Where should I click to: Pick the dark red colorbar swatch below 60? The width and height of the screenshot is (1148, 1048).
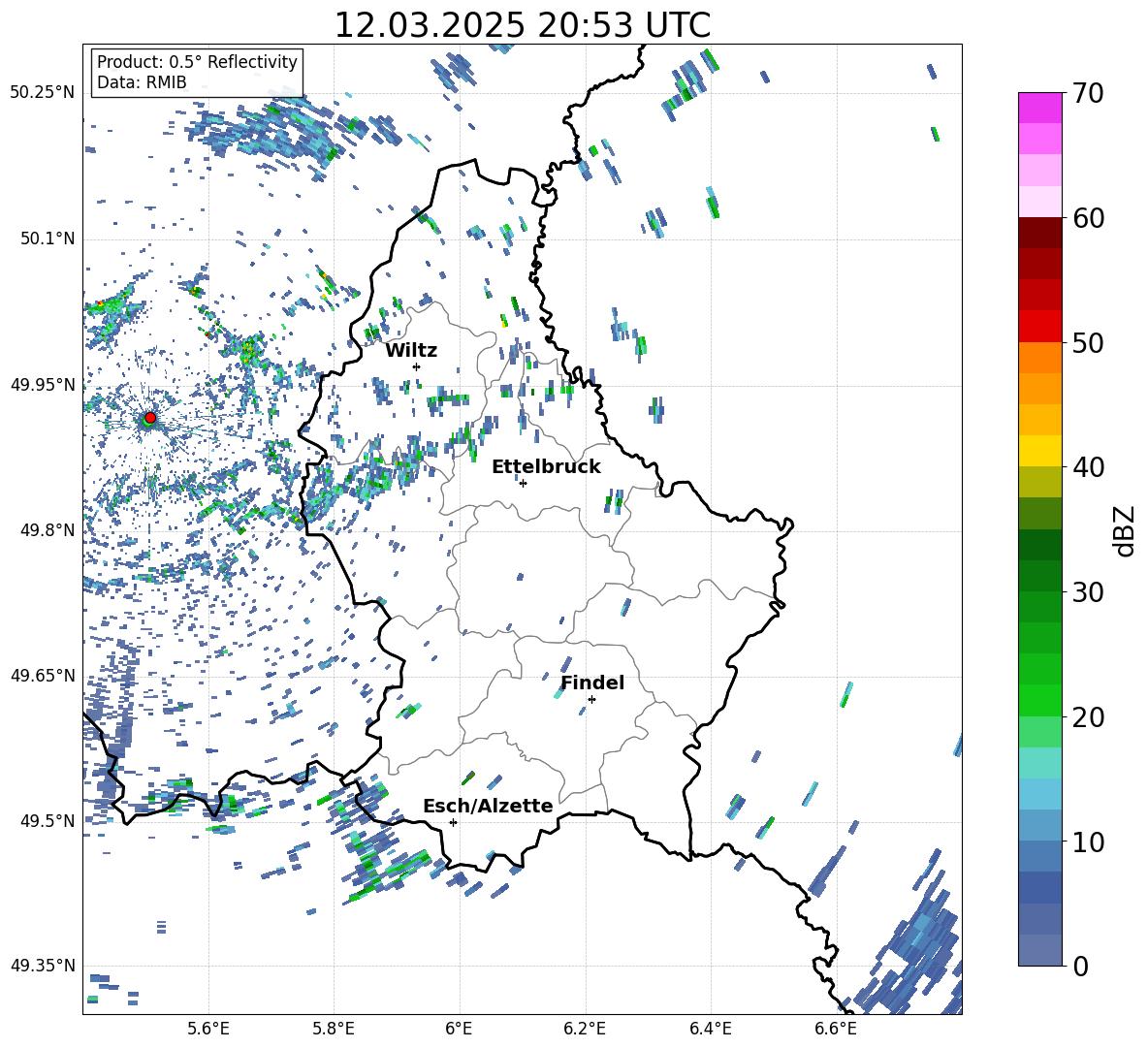pyautogui.click(x=1039, y=233)
